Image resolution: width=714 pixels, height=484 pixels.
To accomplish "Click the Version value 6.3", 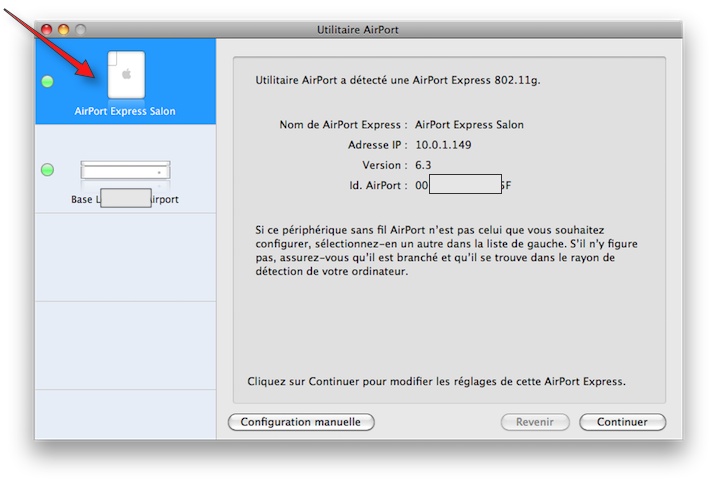I will coord(423,165).
